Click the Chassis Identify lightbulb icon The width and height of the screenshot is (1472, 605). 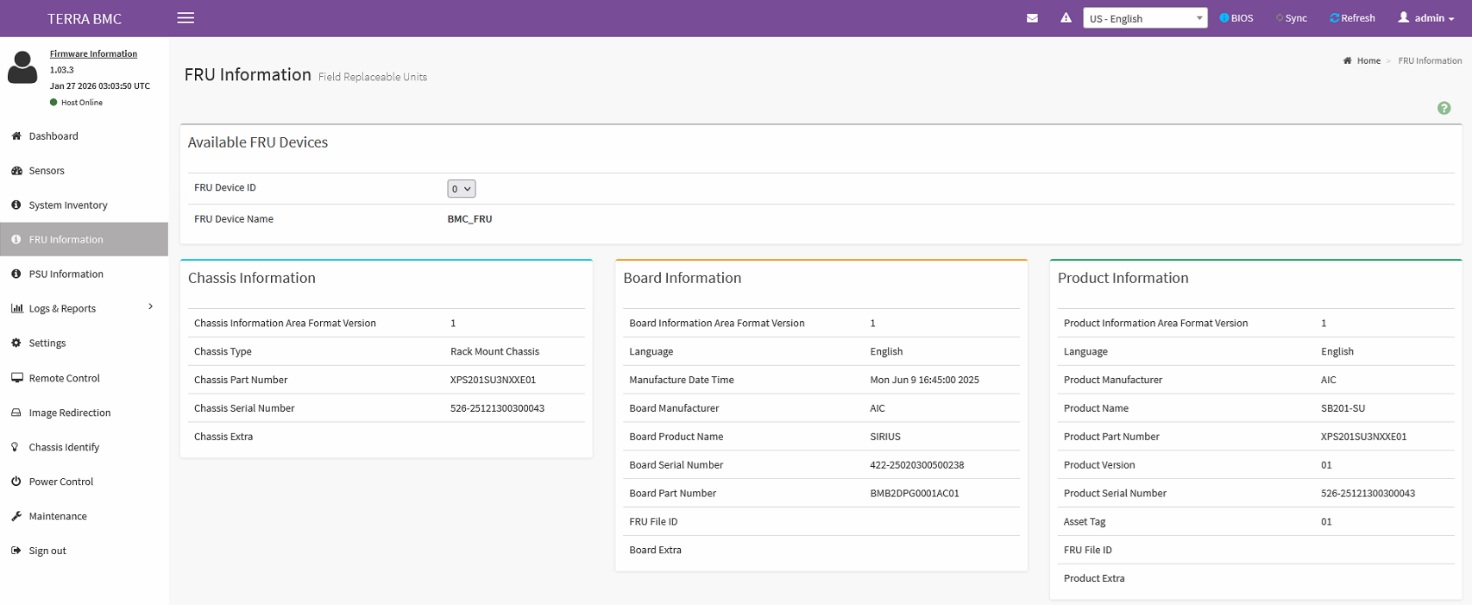click(16, 447)
